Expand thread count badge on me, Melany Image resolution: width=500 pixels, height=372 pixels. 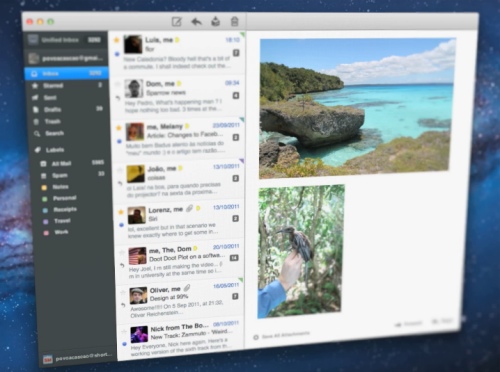[235, 137]
